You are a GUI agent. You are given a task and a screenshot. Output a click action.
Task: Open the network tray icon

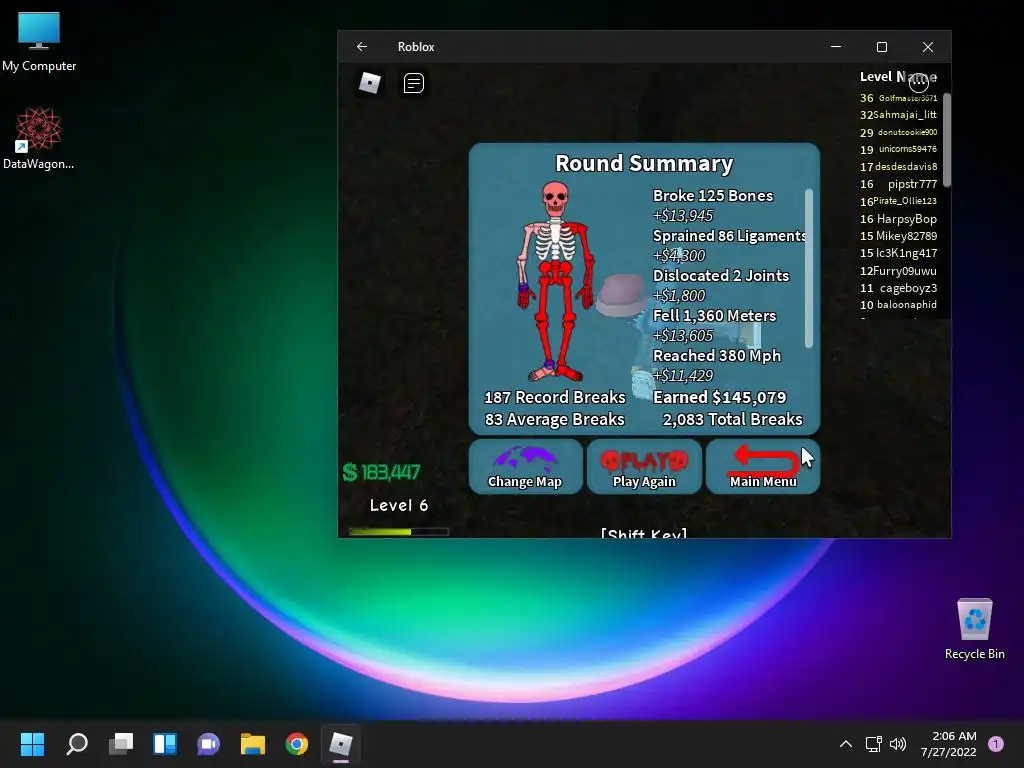coord(873,744)
